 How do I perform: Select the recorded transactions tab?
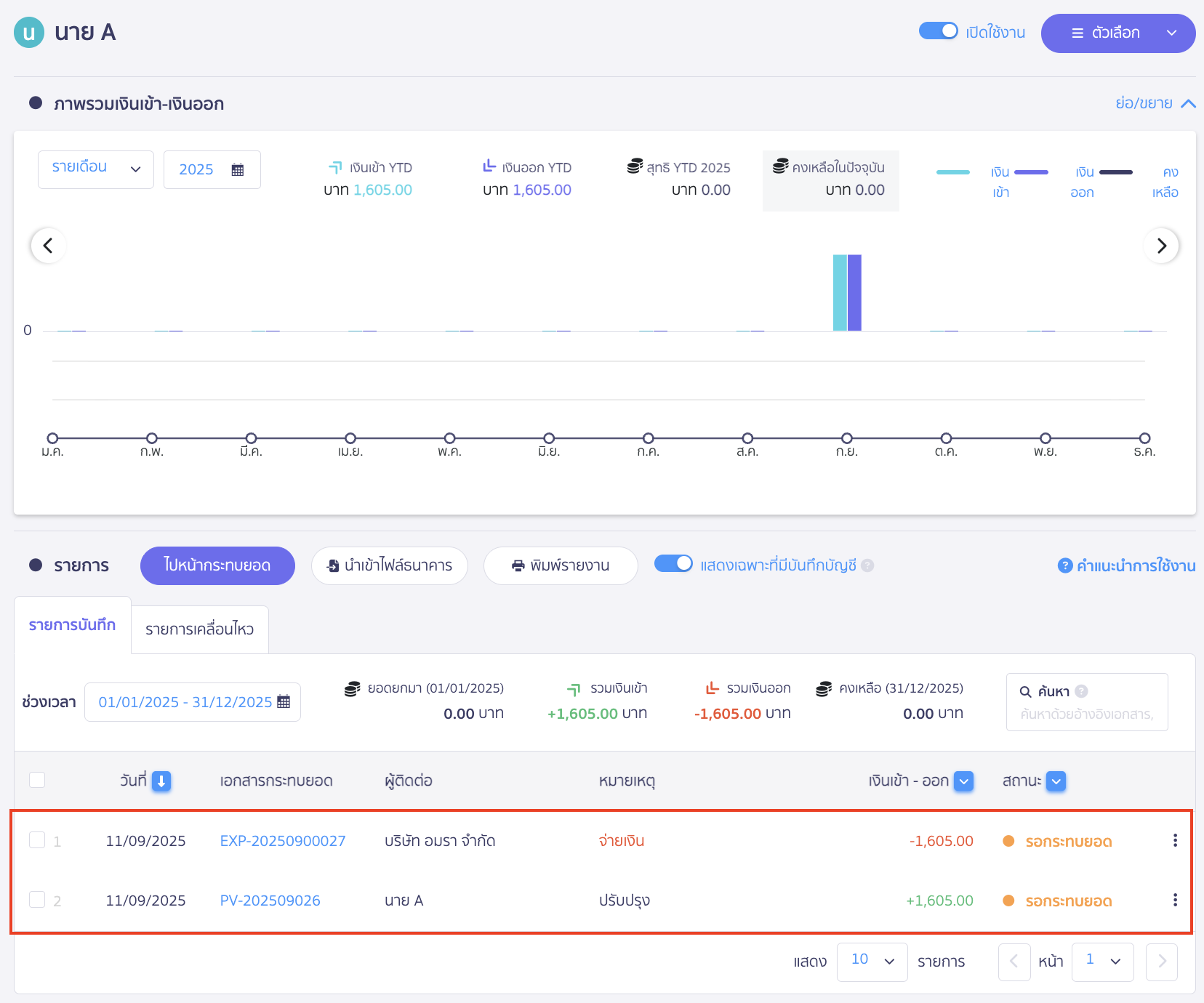(72, 625)
